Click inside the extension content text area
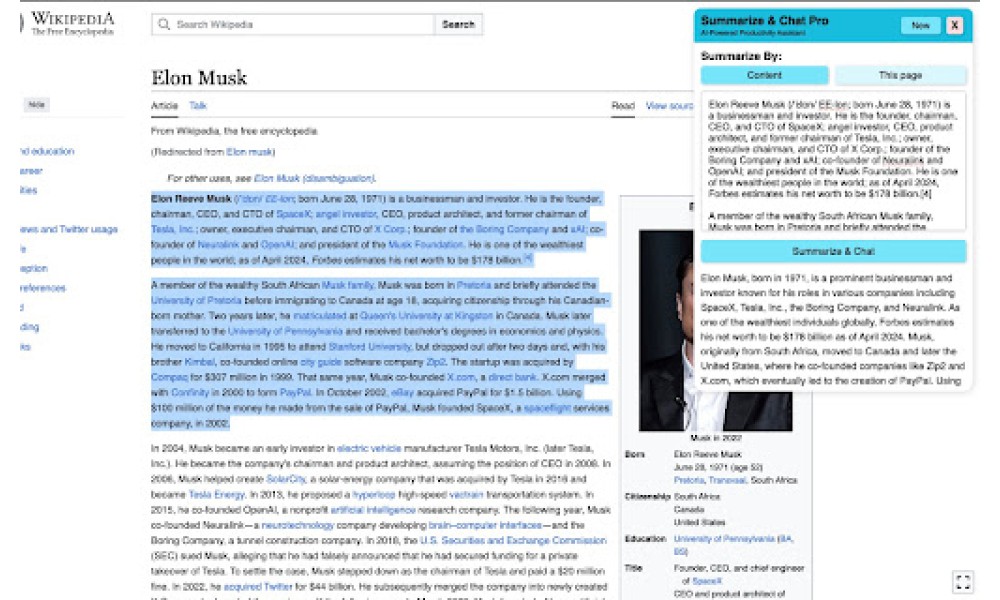 point(833,161)
